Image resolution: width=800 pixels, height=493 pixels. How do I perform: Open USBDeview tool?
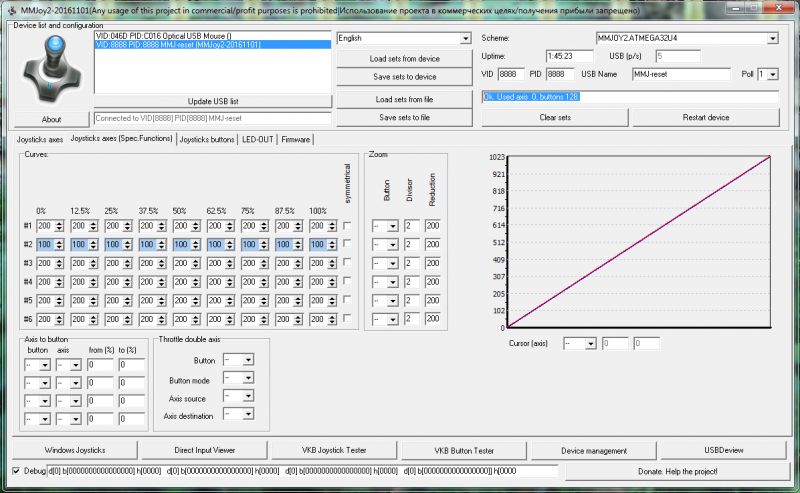(x=723, y=450)
